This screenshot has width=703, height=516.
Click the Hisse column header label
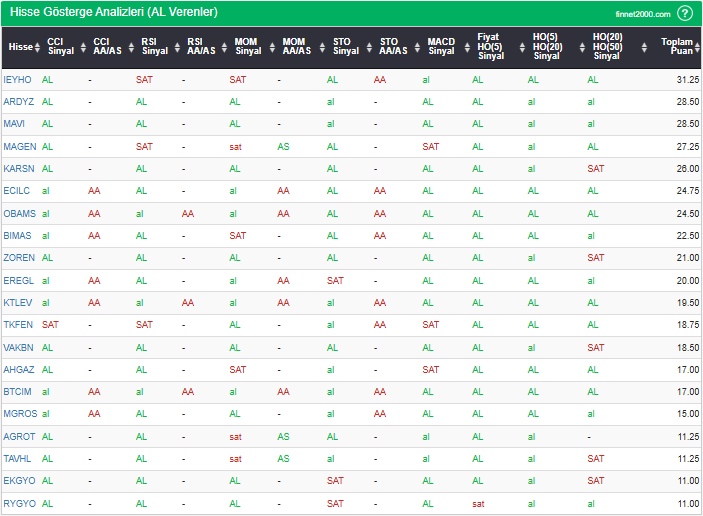21,47
